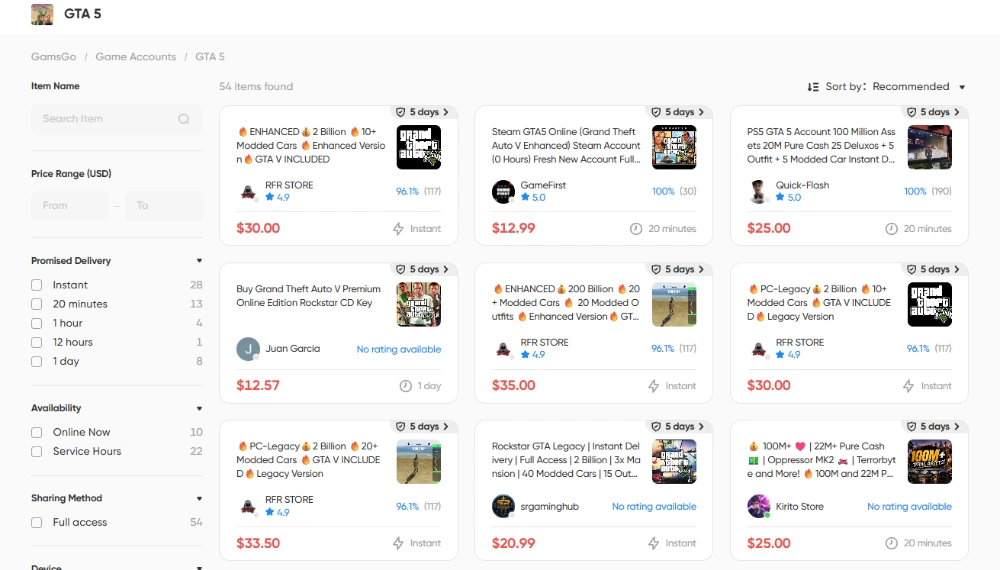
Task: Open the Sort by Recommended dropdown
Action: point(918,87)
